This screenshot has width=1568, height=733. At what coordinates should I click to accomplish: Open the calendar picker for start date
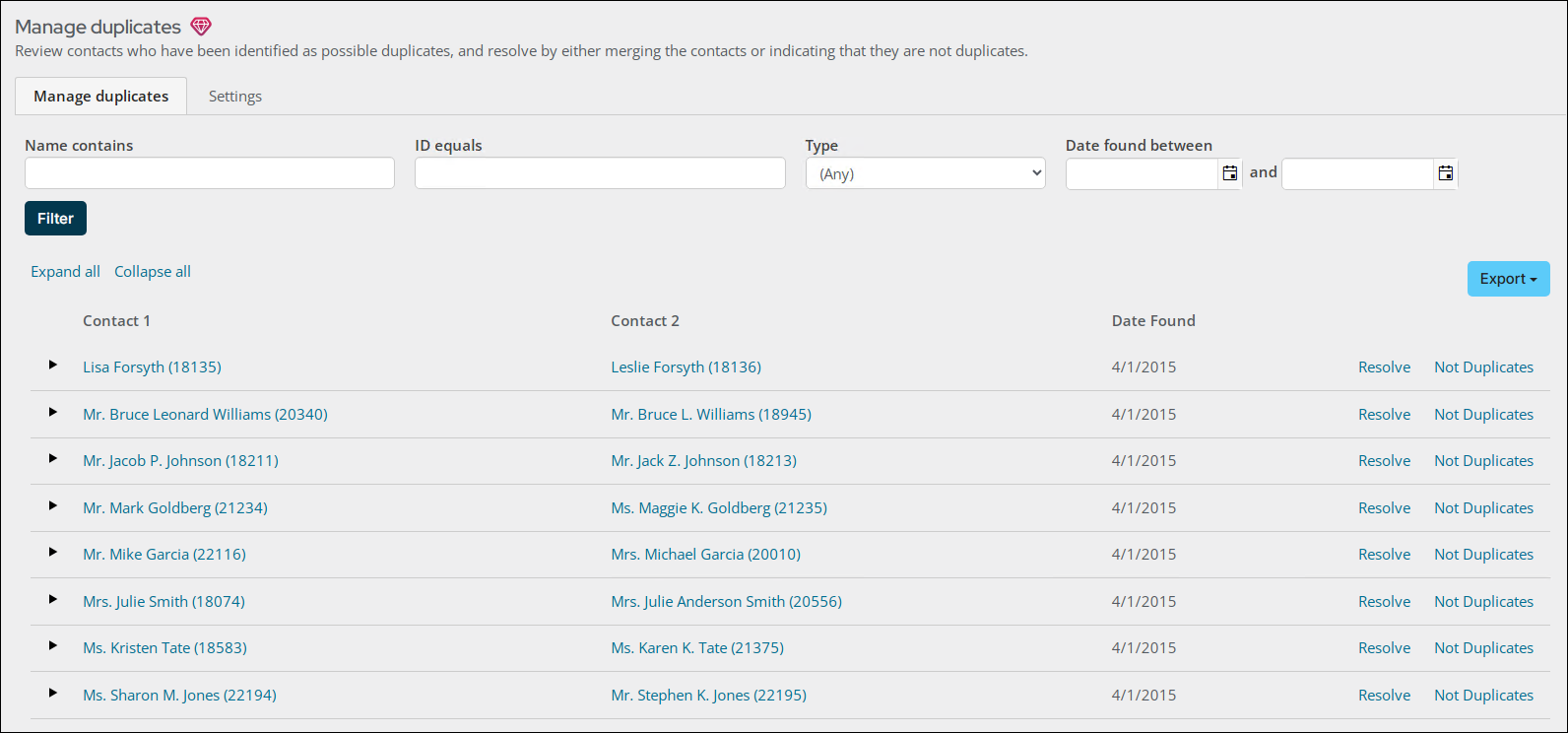(x=1229, y=173)
